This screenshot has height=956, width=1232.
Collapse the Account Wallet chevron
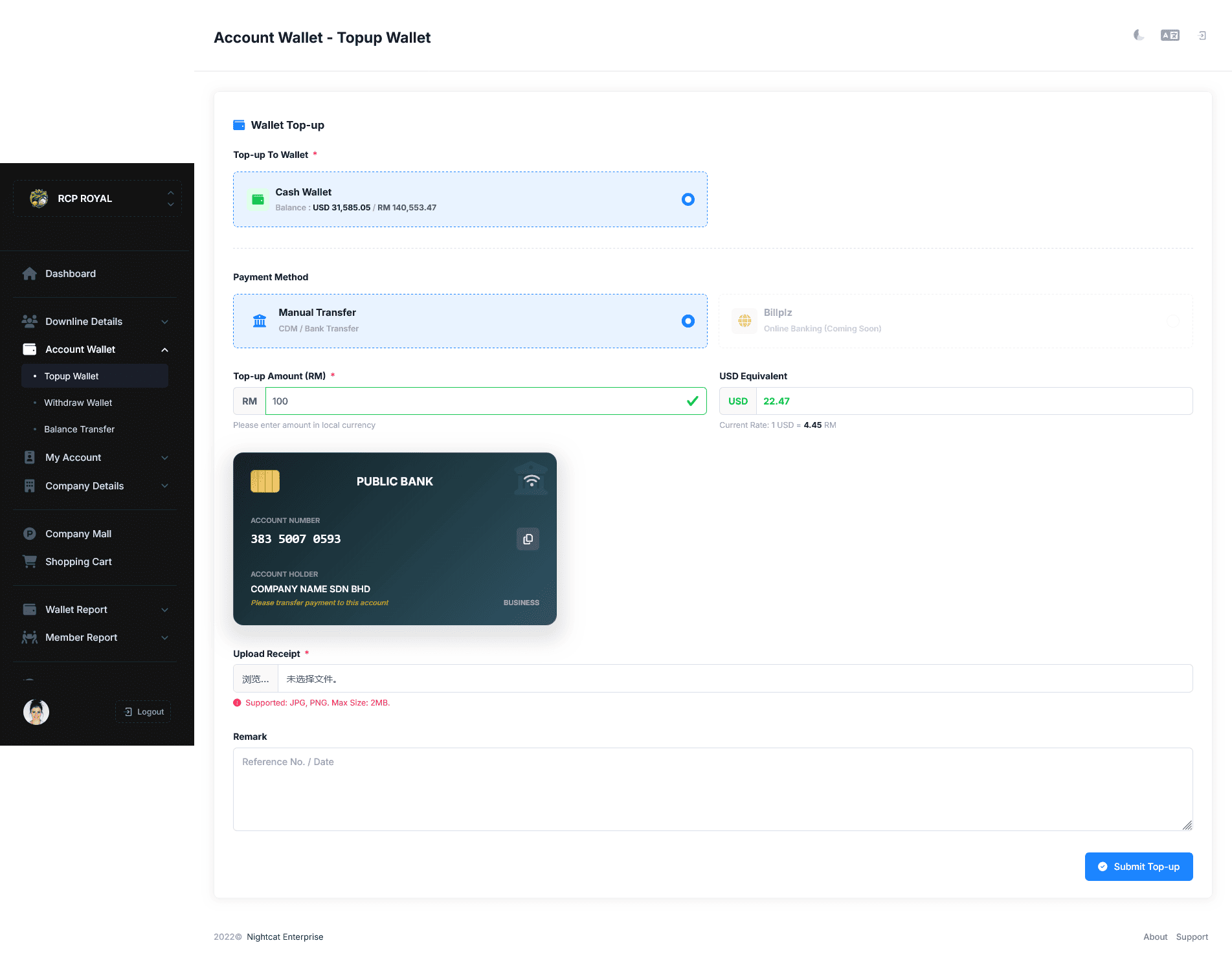tap(164, 350)
